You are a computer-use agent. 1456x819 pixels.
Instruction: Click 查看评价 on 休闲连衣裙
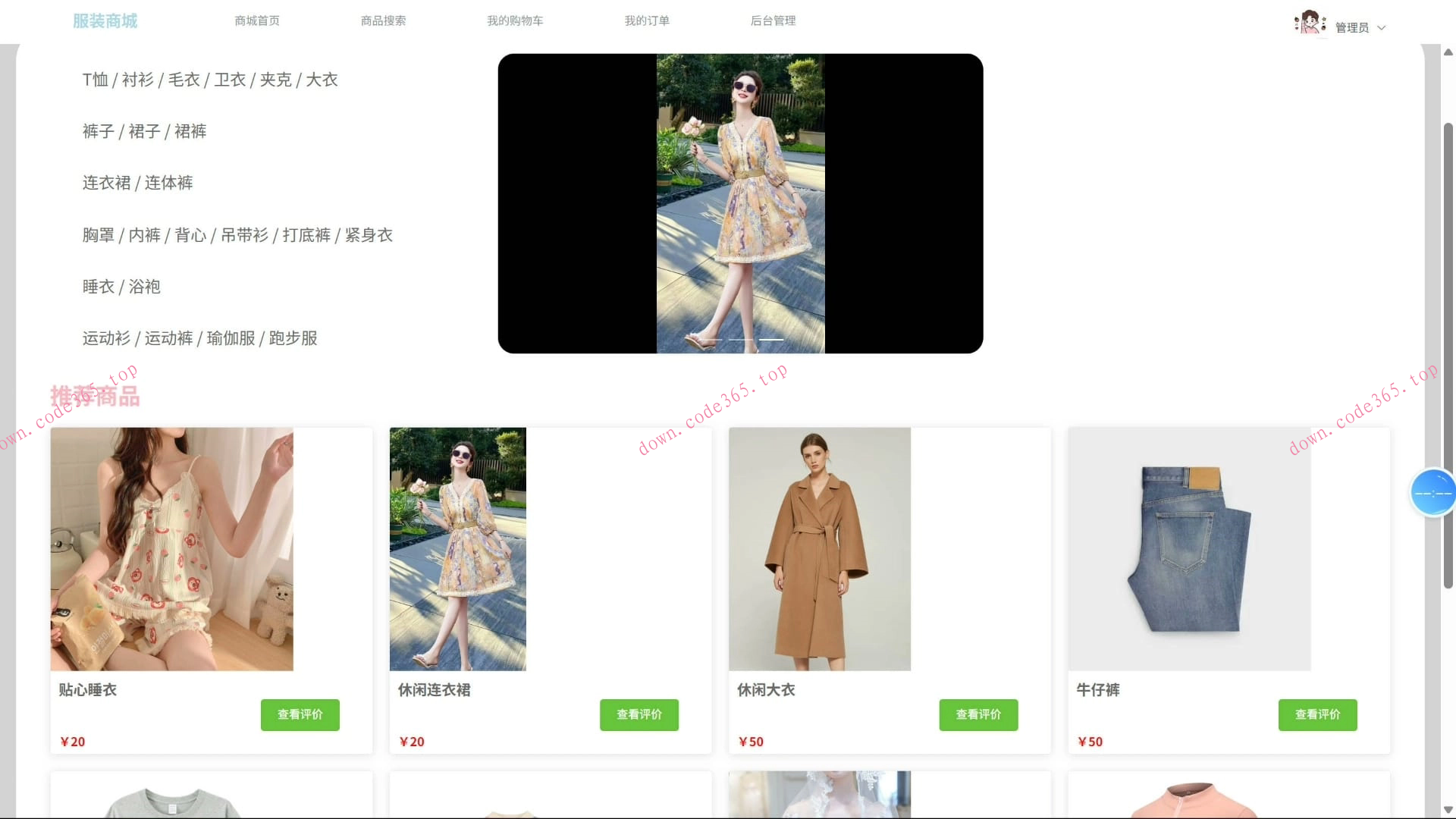point(639,714)
